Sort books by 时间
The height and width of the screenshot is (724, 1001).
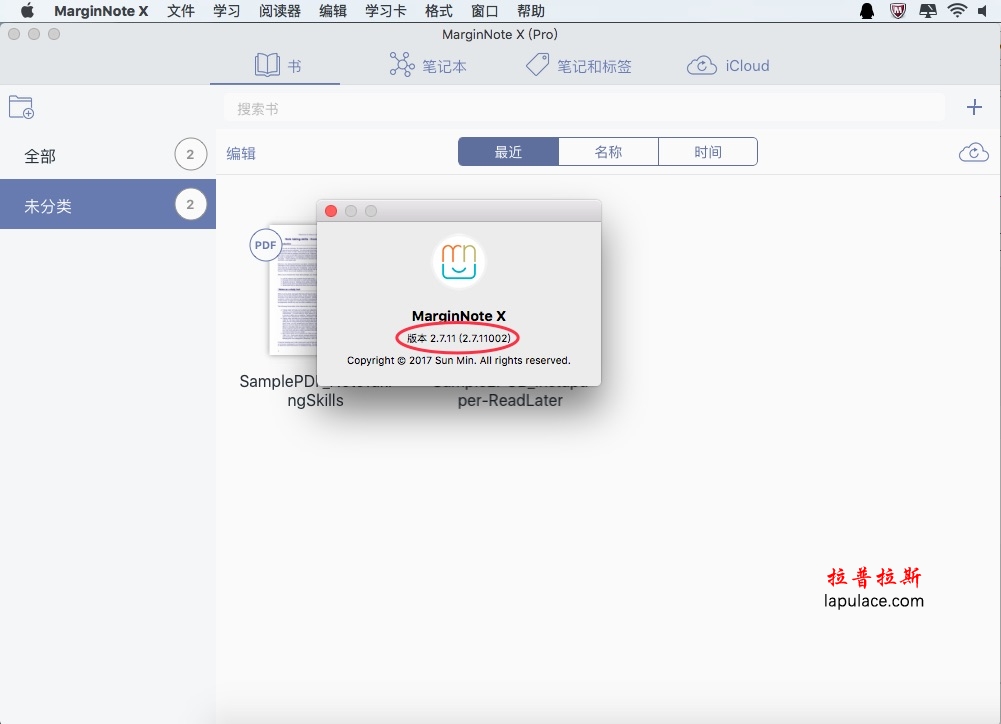[x=707, y=152]
